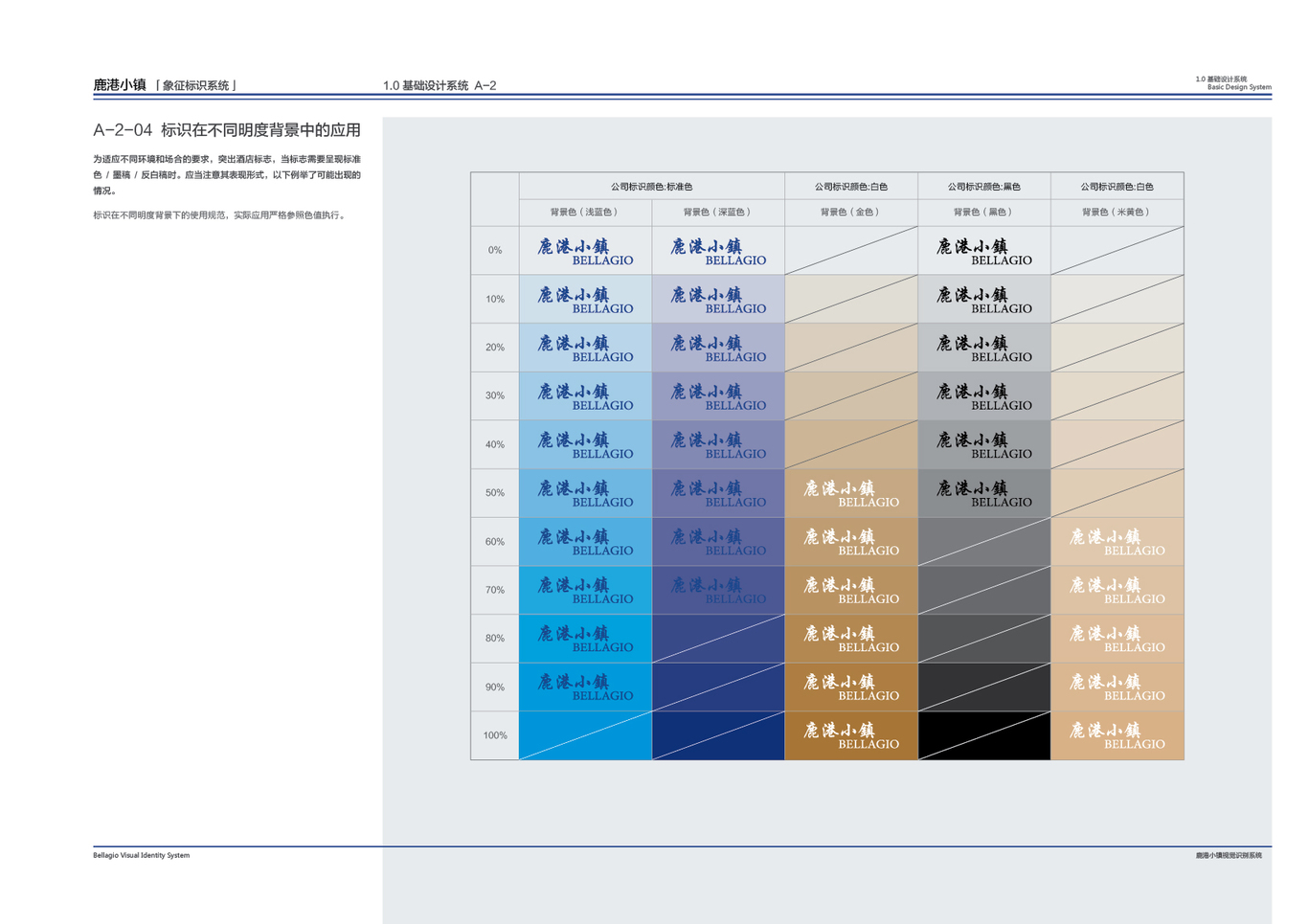Click the 'Basic Design System' header label
The image size is (1308, 924).
pos(1239,87)
